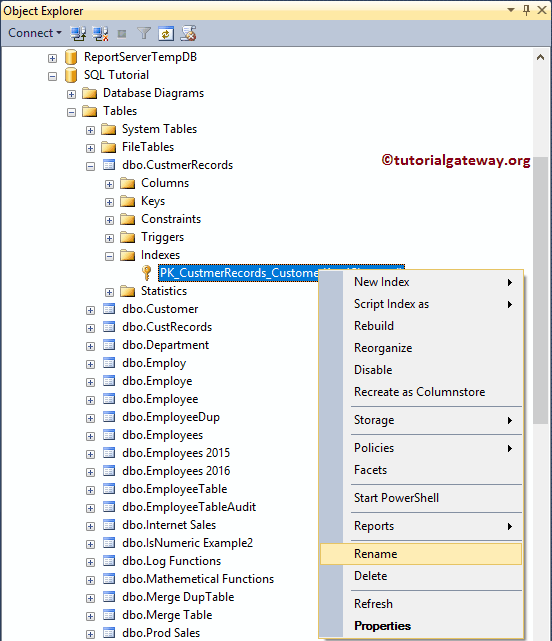
Task: Click the Activity Monitor toolbar icon
Action: 188,34
